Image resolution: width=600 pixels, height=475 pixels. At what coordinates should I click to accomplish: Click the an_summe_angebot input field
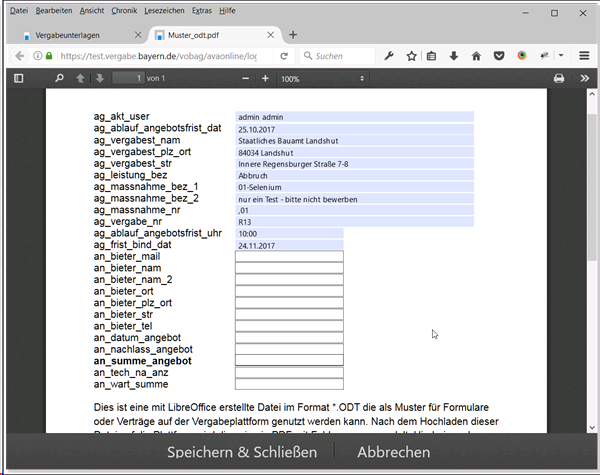coord(289,359)
